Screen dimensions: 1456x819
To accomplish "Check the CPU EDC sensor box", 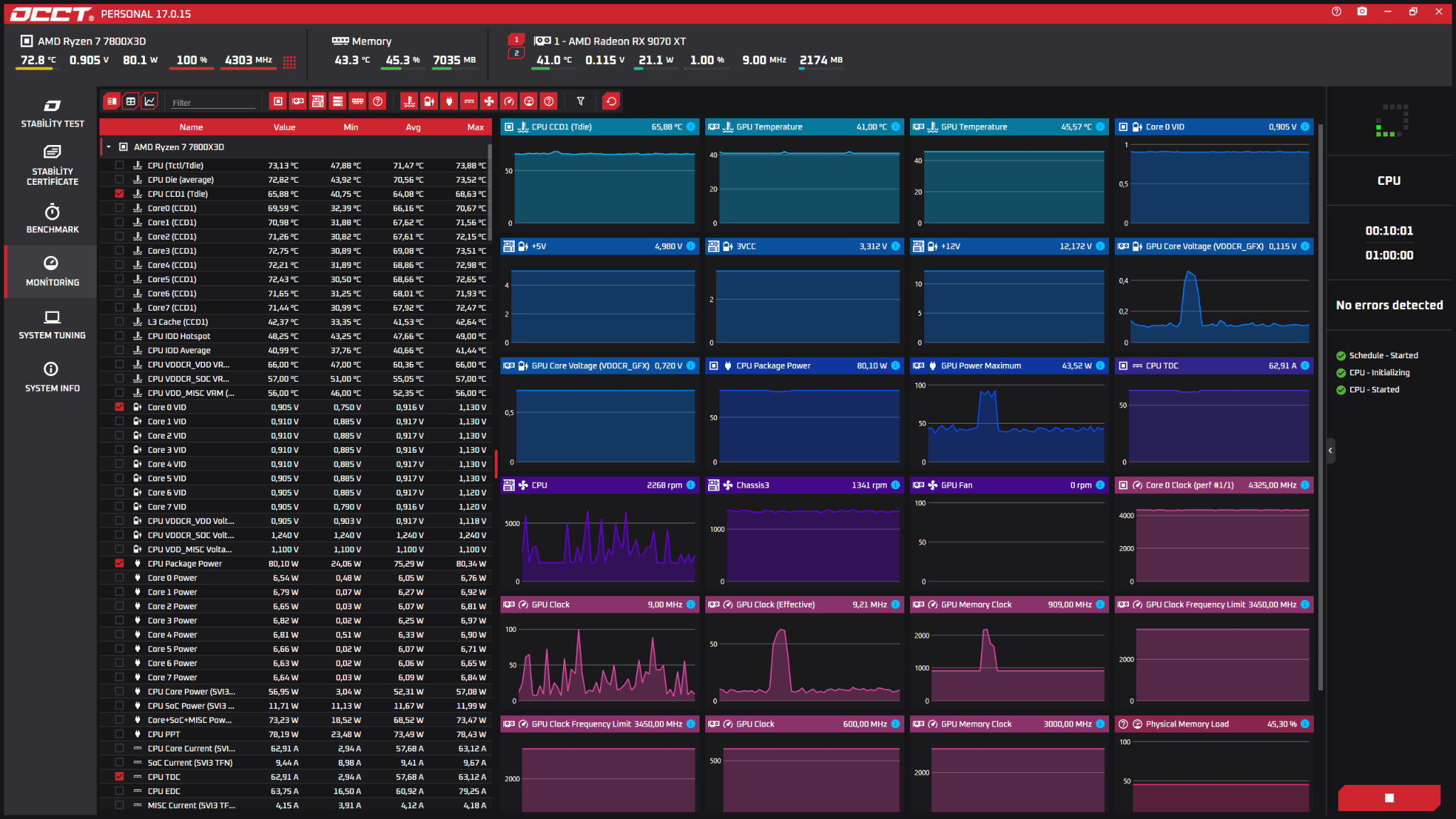I will click(x=119, y=791).
